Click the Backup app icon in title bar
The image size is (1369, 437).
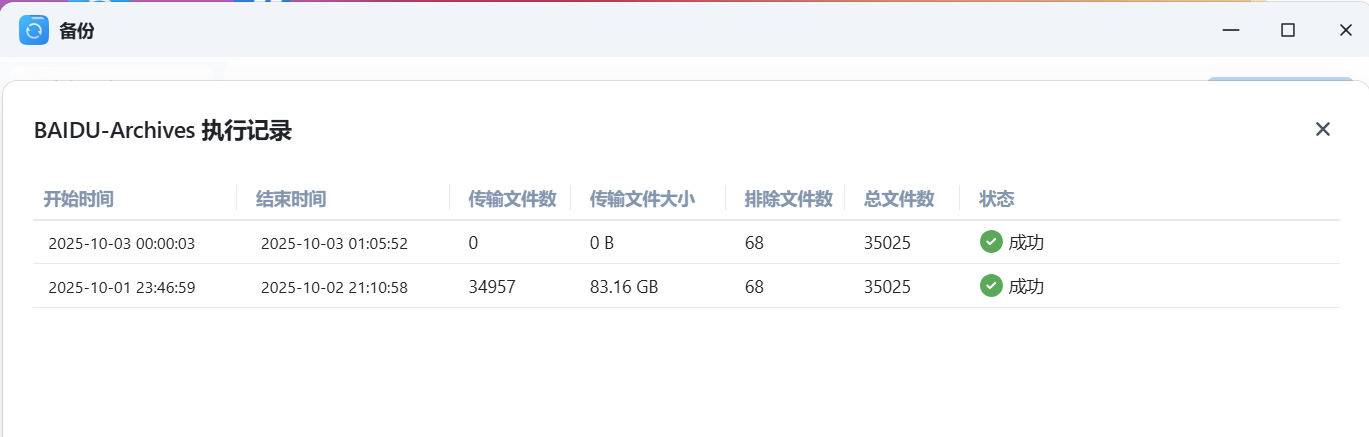(34, 30)
